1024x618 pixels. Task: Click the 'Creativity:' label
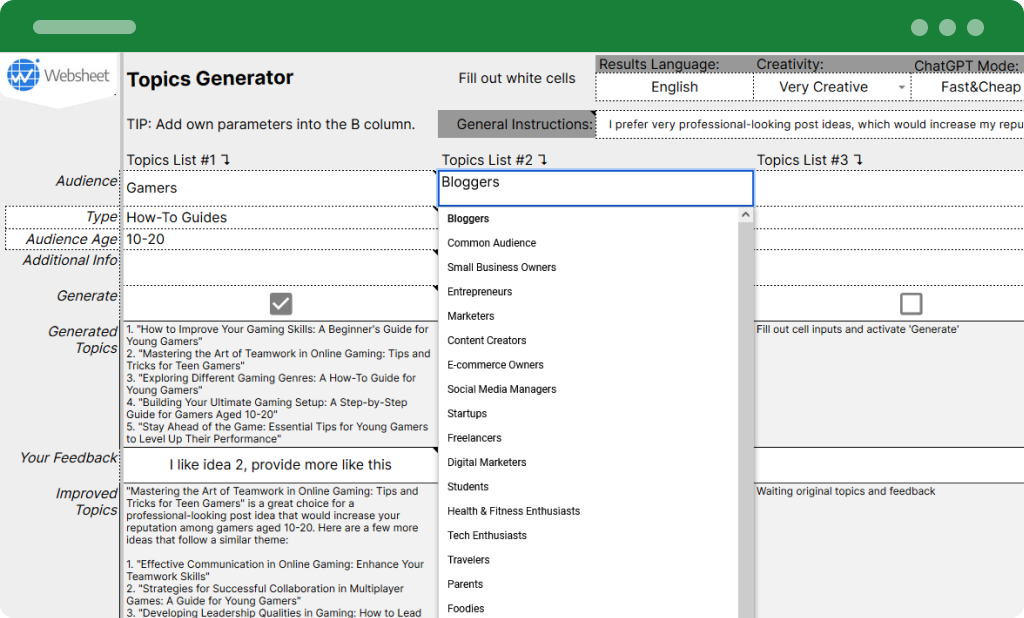790,65
